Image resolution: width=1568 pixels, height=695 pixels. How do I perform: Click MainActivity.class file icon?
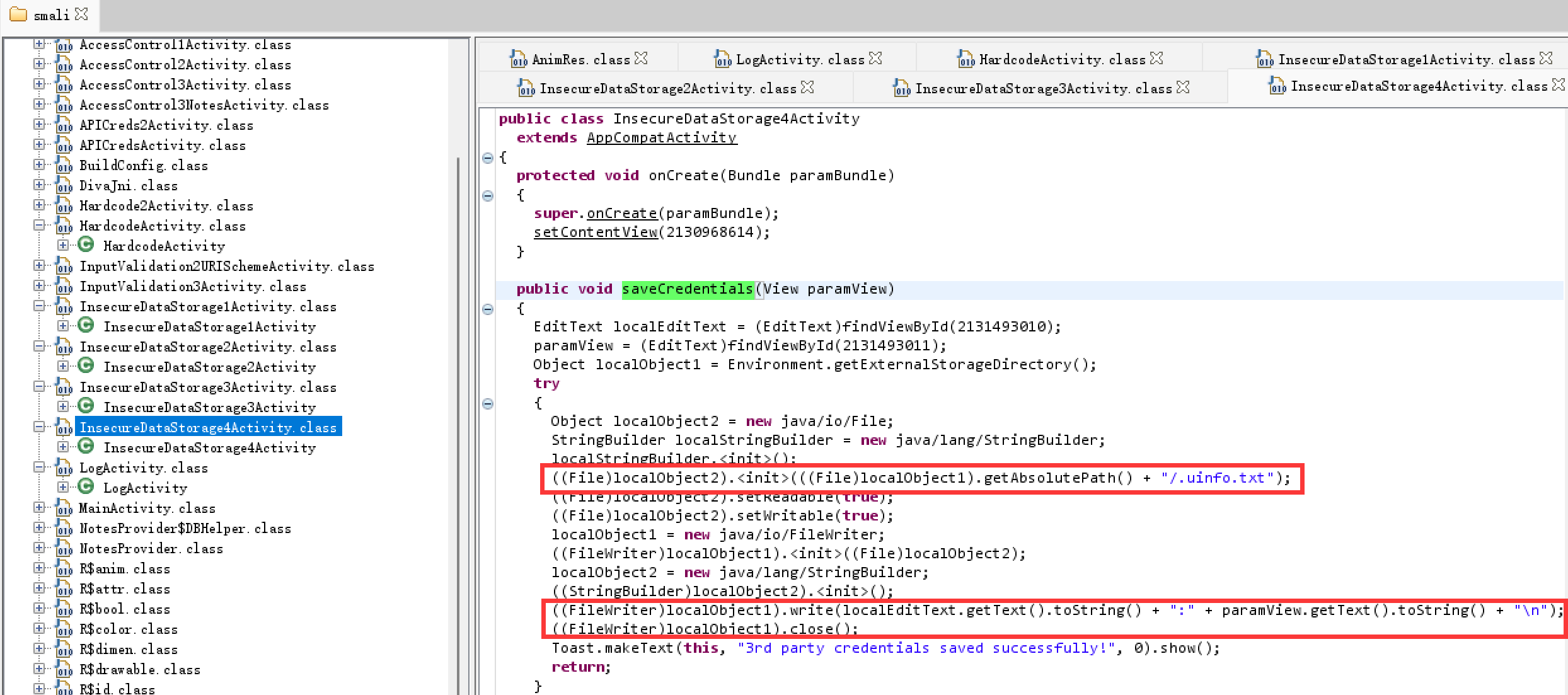pos(64,508)
